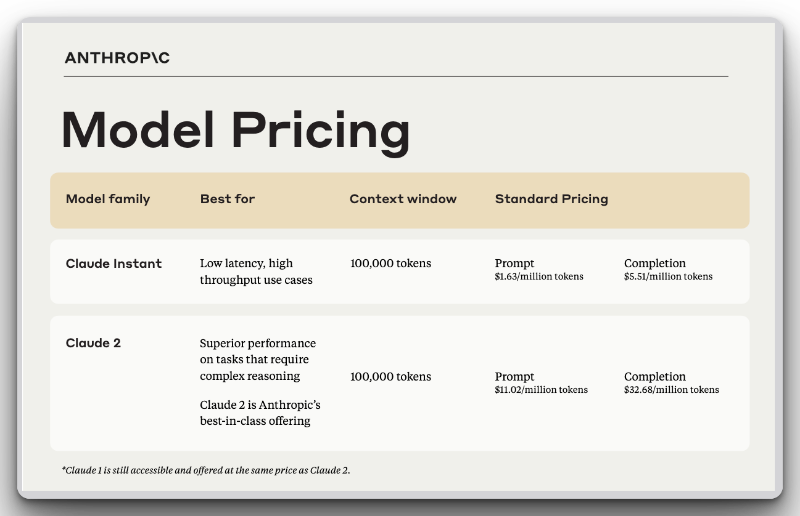This screenshot has height=516, width=800.
Task: Select the Model family column header
Action: pyautogui.click(x=108, y=199)
